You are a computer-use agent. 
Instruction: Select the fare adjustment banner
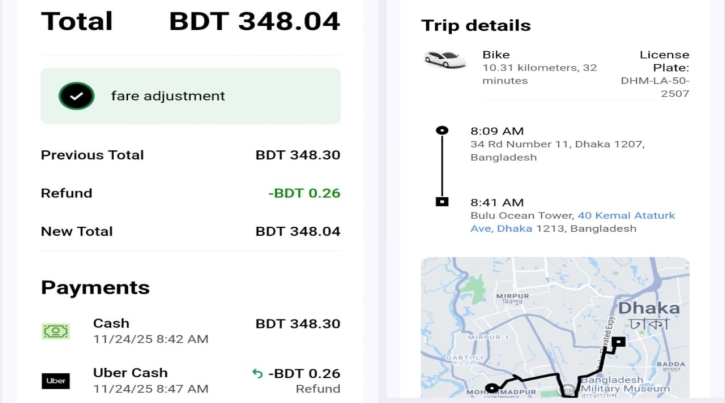190,96
